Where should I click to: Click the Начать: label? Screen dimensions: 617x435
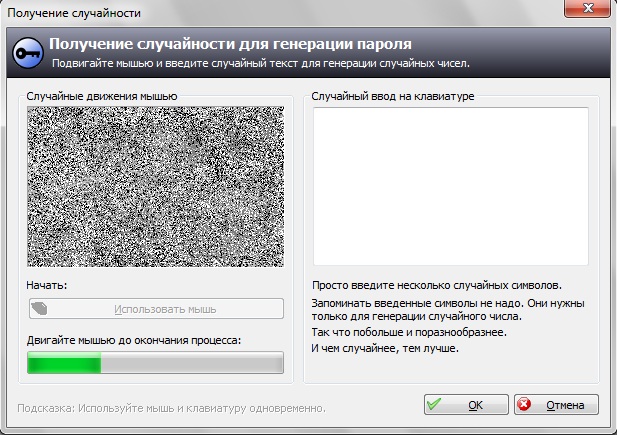click(47, 286)
